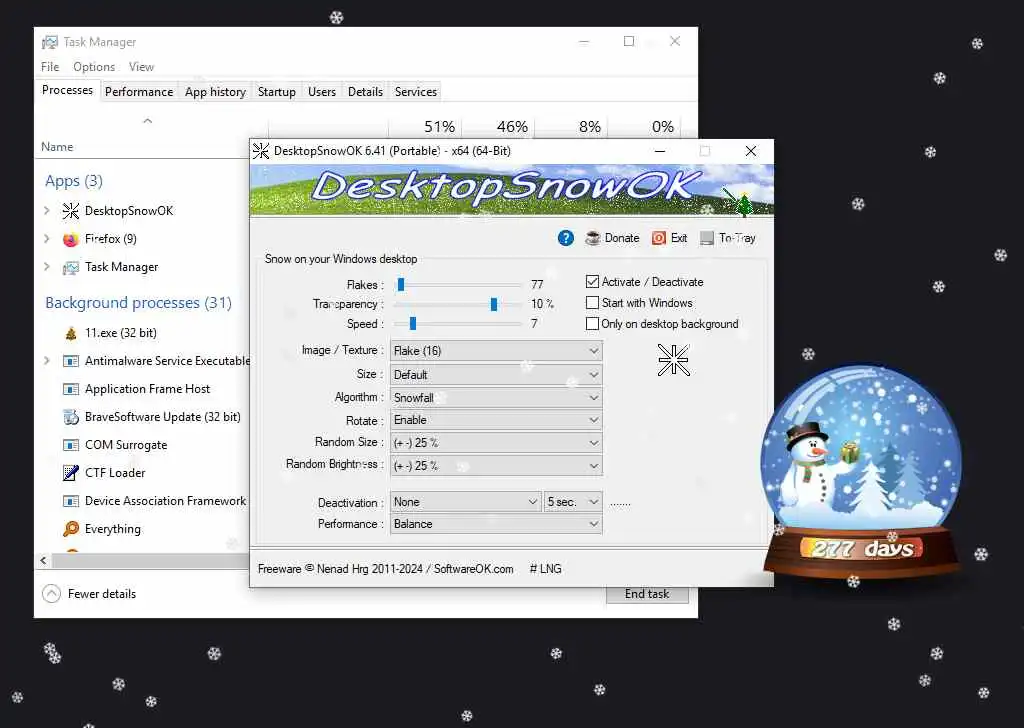Image resolution: width=1024 pixels, height=728 pixels.
Task: Click the 8% column header
Action: pos(590,127)
